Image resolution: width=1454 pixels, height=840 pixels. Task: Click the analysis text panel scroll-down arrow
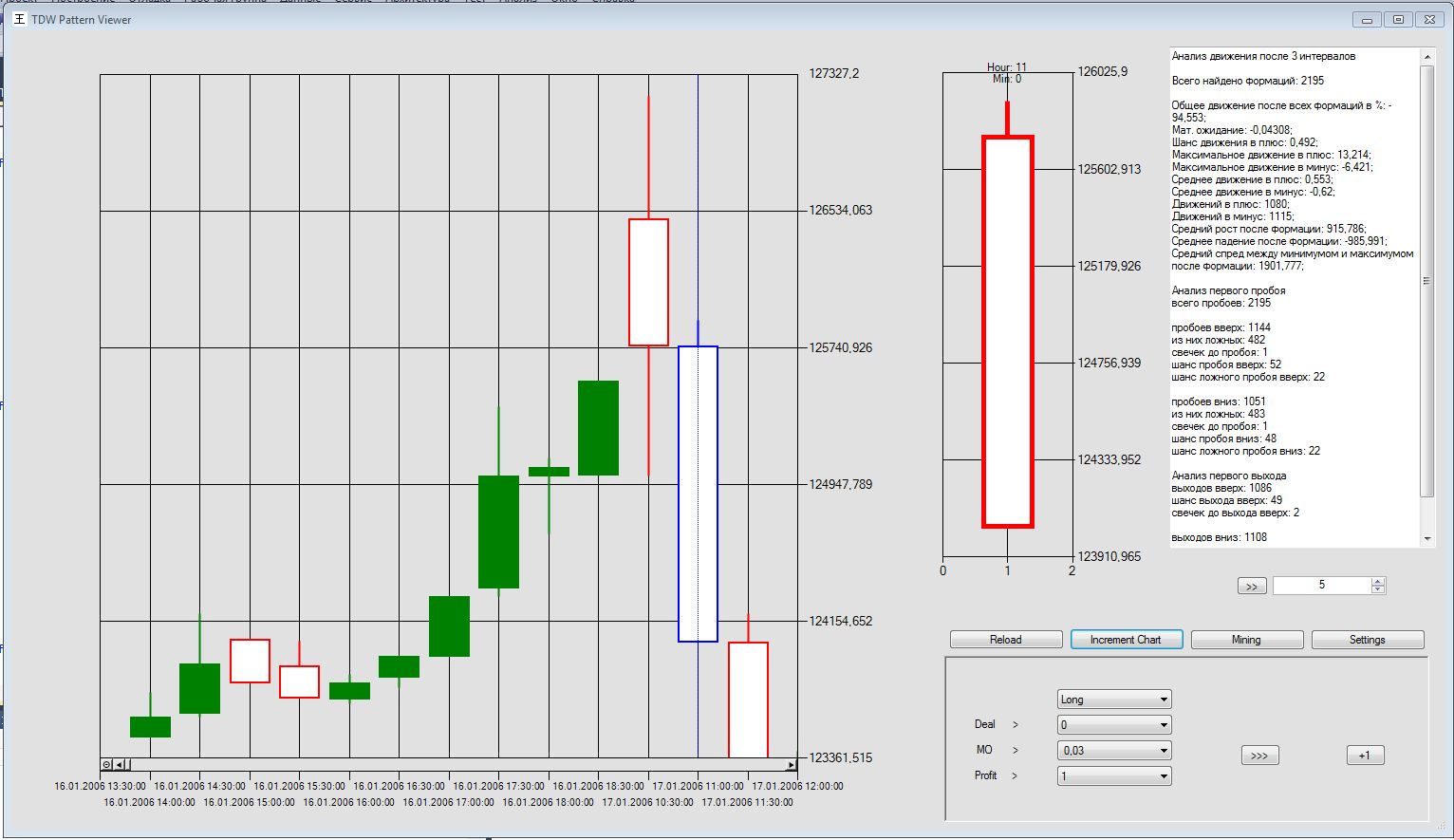[1427, 538]
